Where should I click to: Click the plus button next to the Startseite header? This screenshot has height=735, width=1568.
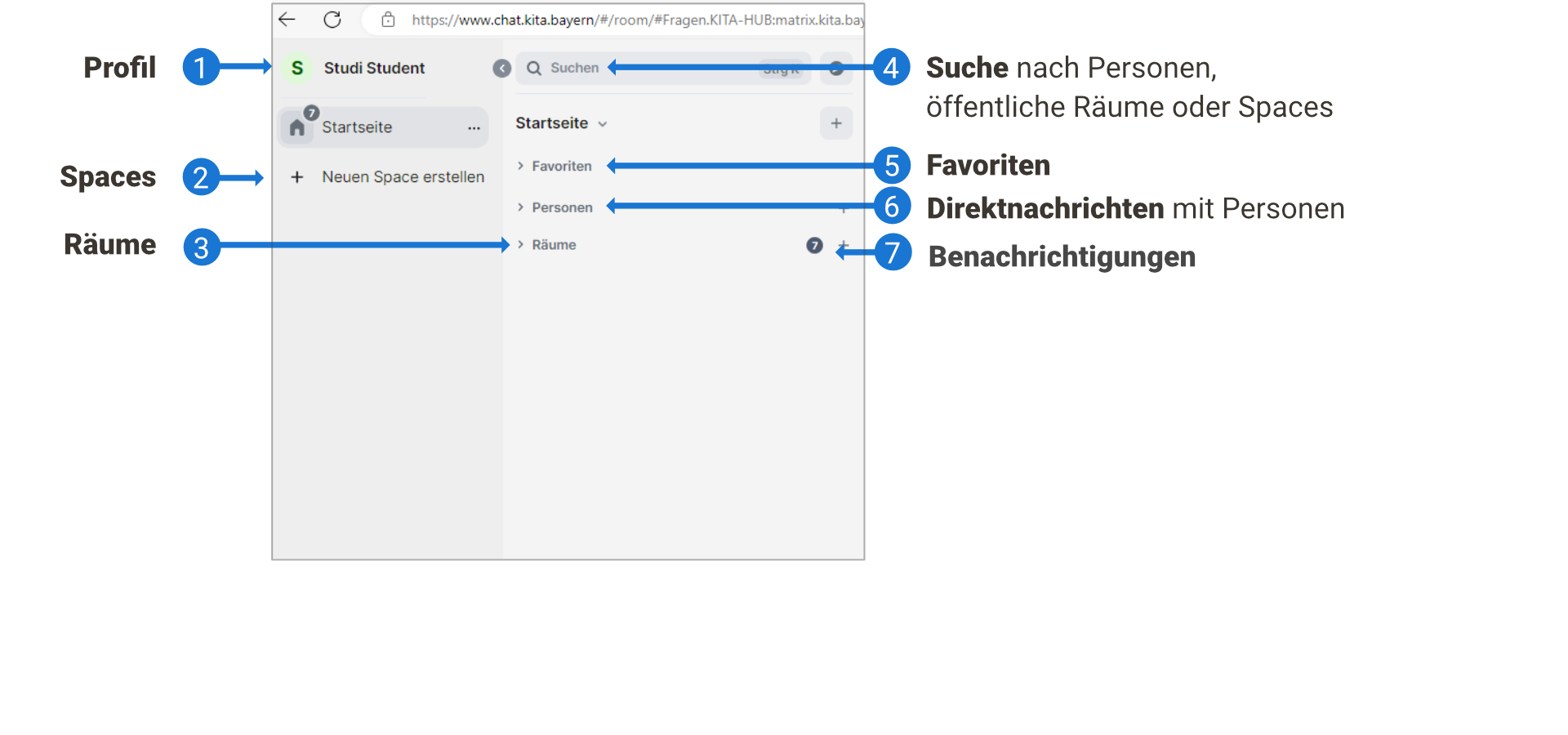click(836, 123)
